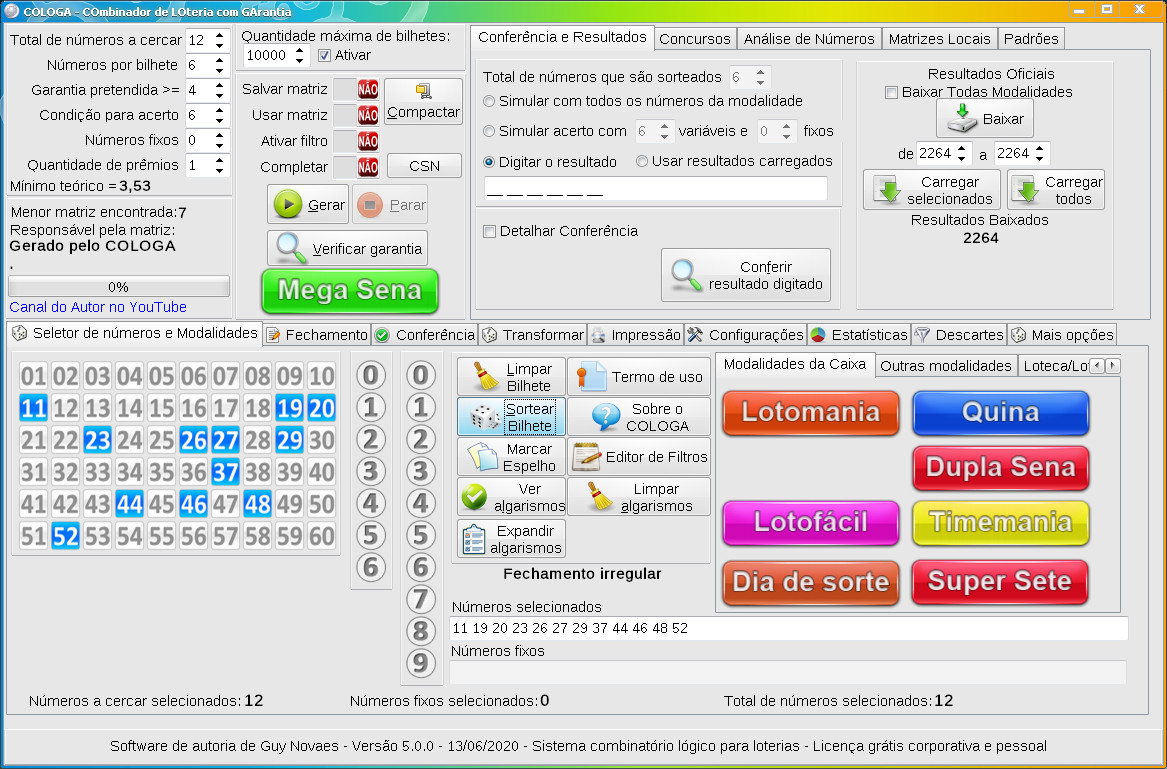This screenshot has width=1167, height=769.
Task: Select Simular com todos os números radio
Action: point(489,101)
